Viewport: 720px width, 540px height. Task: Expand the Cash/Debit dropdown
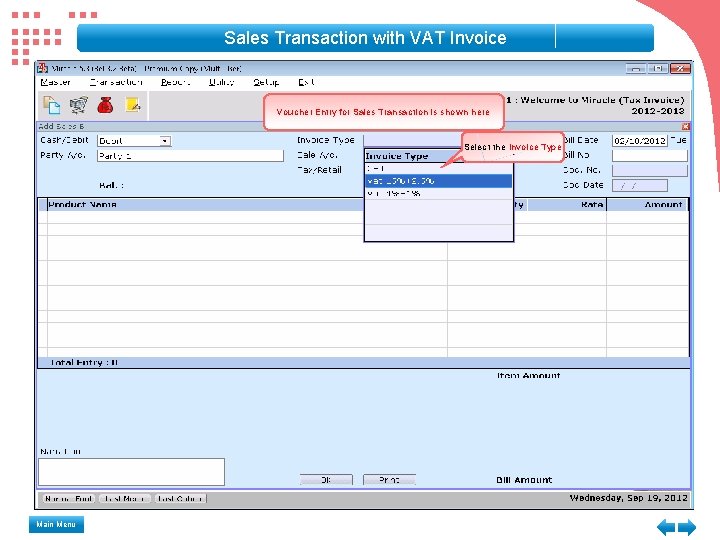tap(165, 141)
